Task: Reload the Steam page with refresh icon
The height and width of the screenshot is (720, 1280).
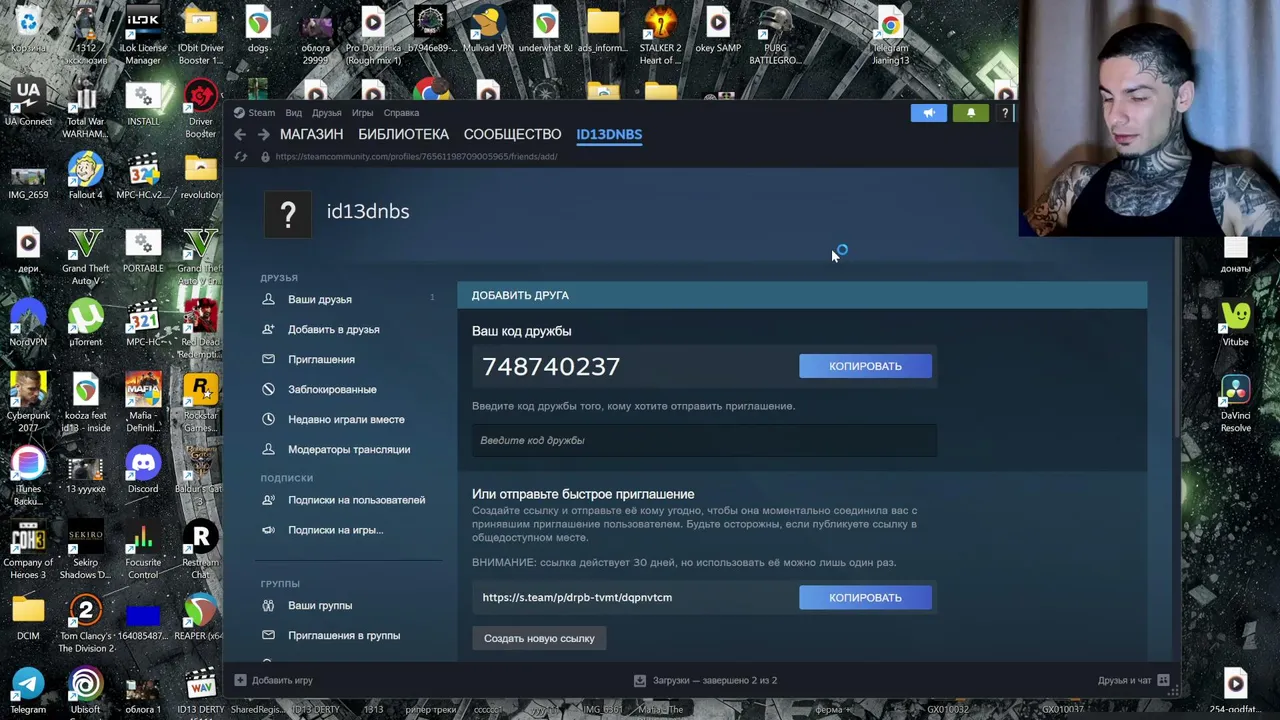Action: (240, 157)
